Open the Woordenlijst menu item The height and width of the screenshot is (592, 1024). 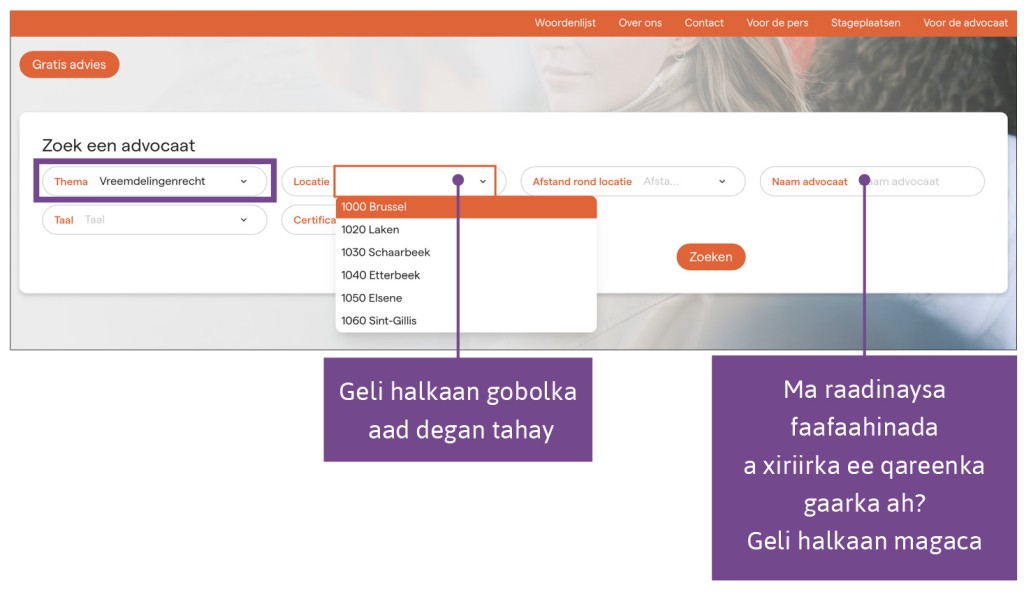tap(565, 22)
